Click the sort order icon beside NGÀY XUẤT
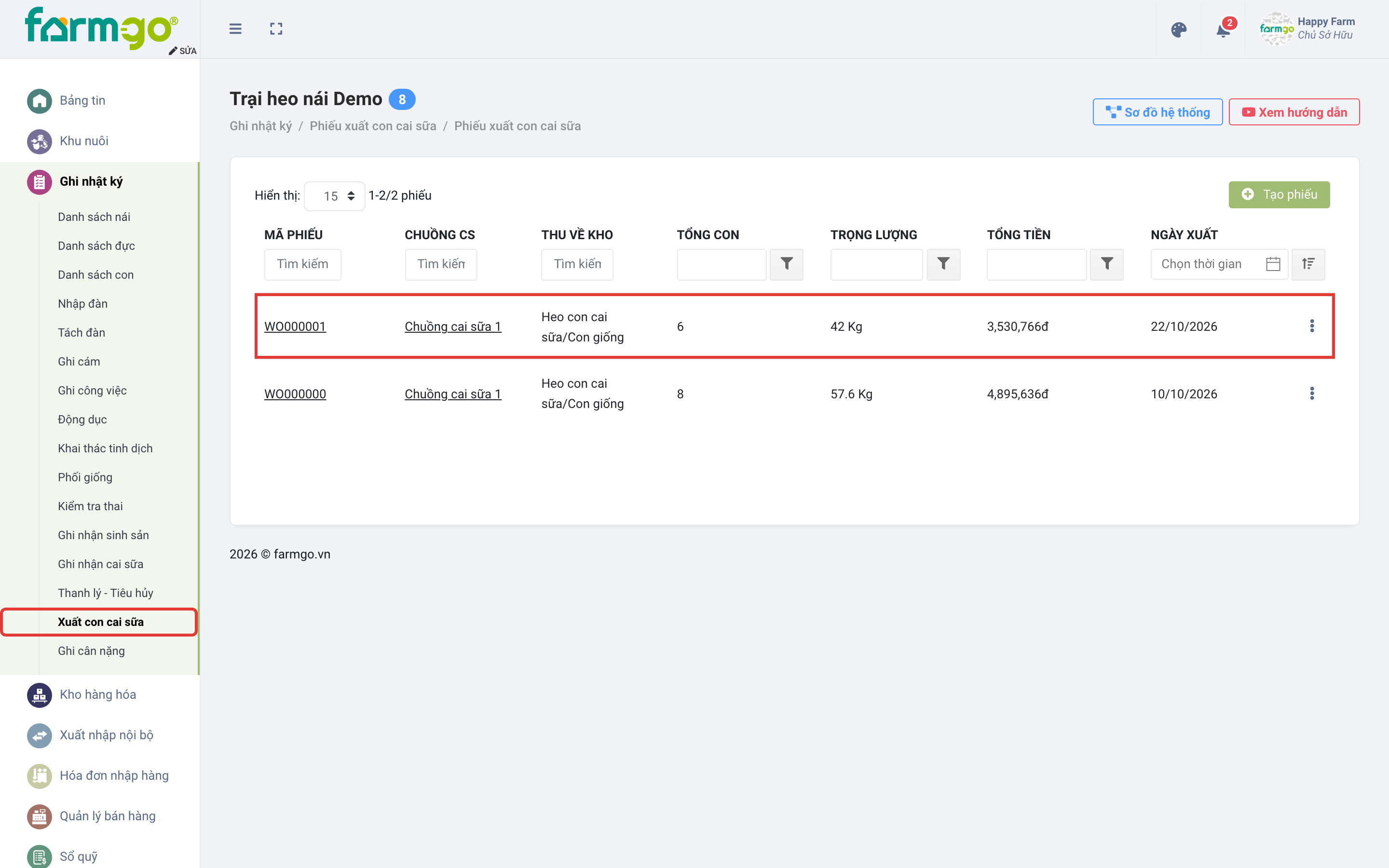The width and height of the screenshot is (1389, 868). click(x=1308, y=264)
